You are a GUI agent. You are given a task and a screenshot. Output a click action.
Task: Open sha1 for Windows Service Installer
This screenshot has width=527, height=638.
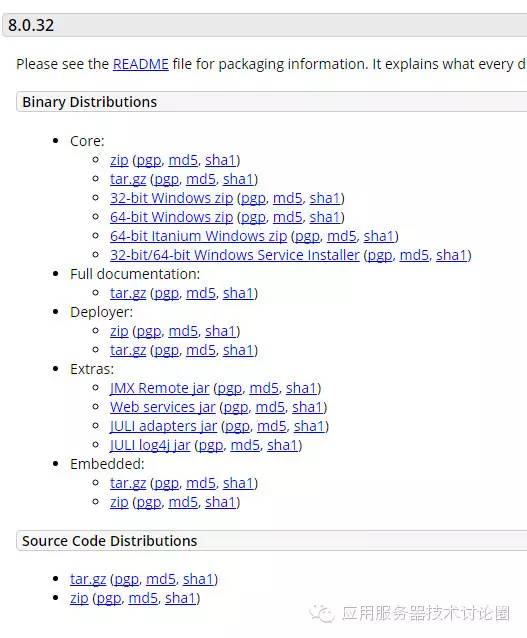coord(452,255)
